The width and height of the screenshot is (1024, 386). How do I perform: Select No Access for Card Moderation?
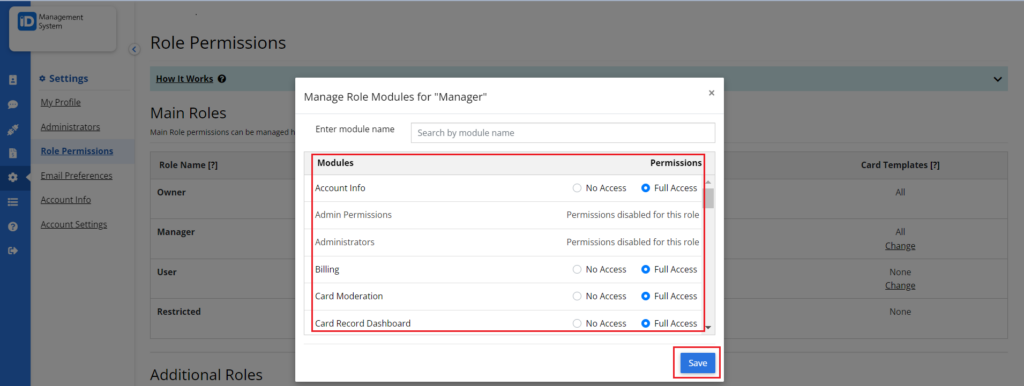(577, 296)
